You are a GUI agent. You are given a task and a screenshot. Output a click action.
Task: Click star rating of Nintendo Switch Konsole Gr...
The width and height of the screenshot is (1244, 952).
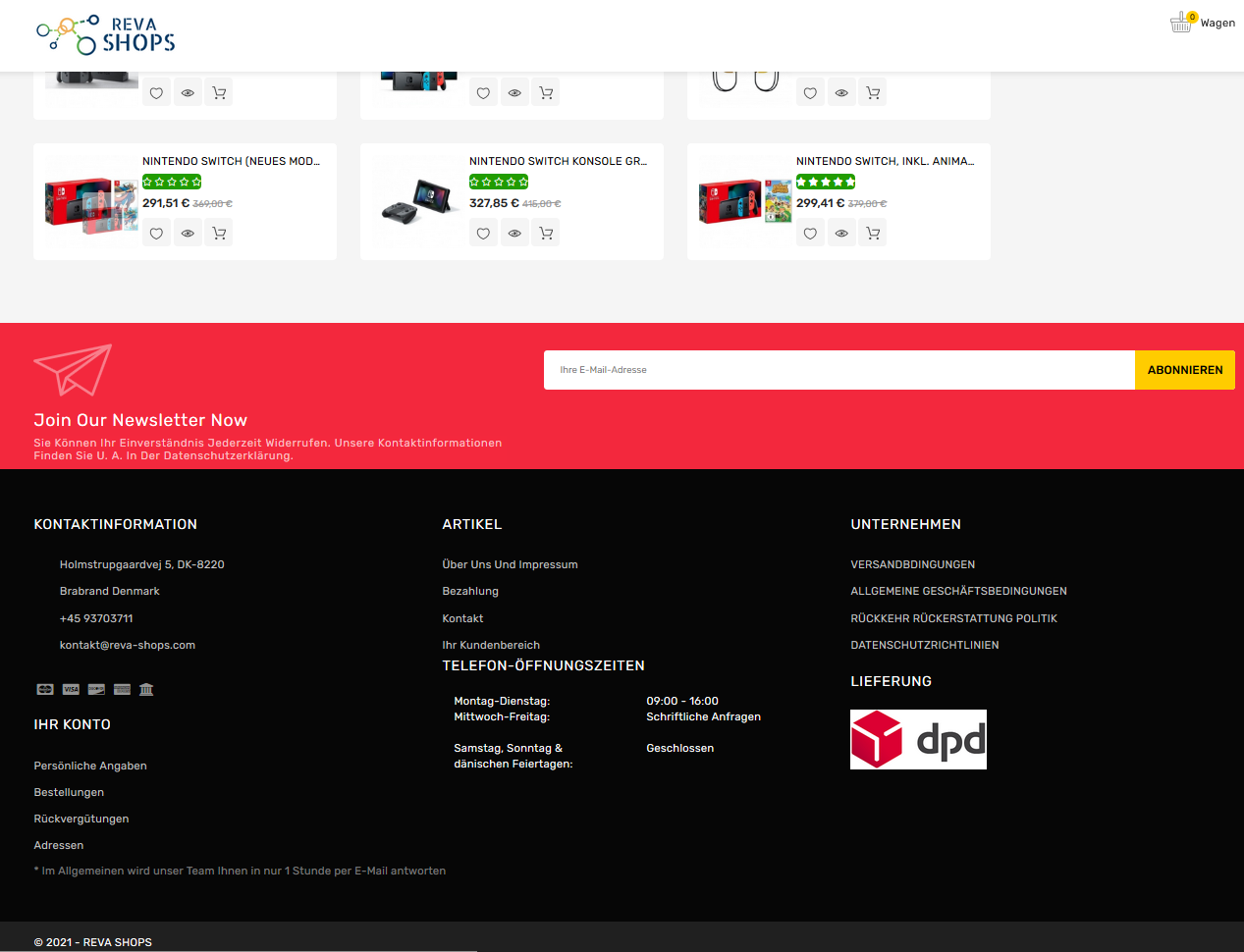[x=499, y=182]
